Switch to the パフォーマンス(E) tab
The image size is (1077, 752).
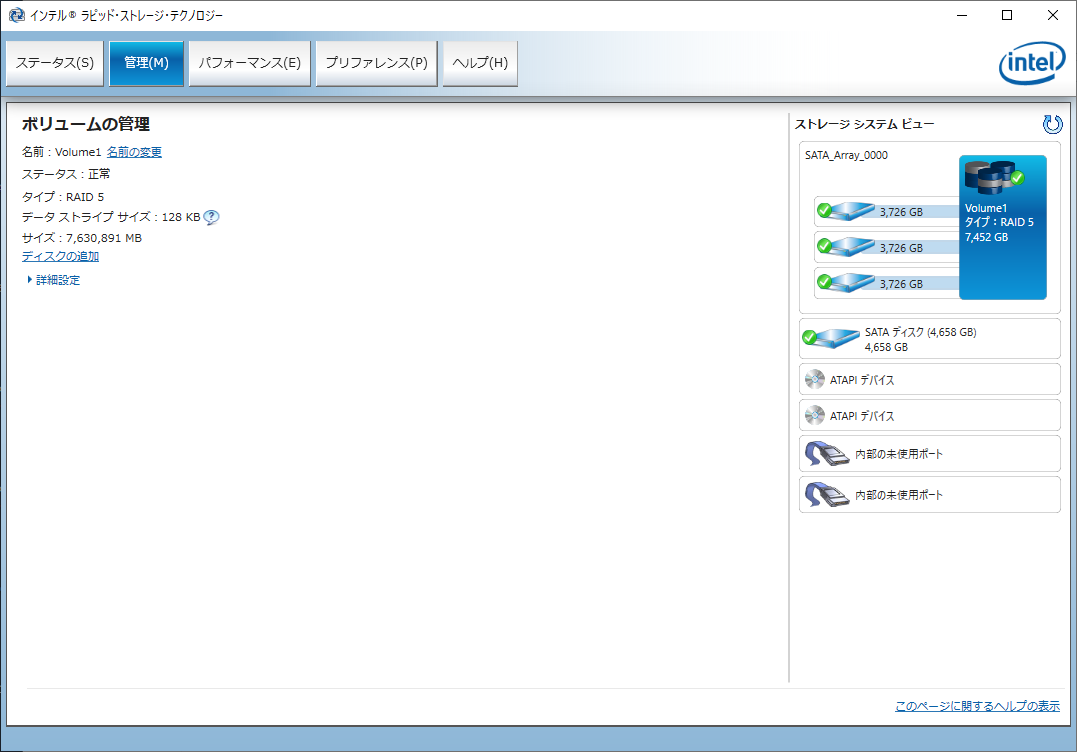[x=250, y=63]
